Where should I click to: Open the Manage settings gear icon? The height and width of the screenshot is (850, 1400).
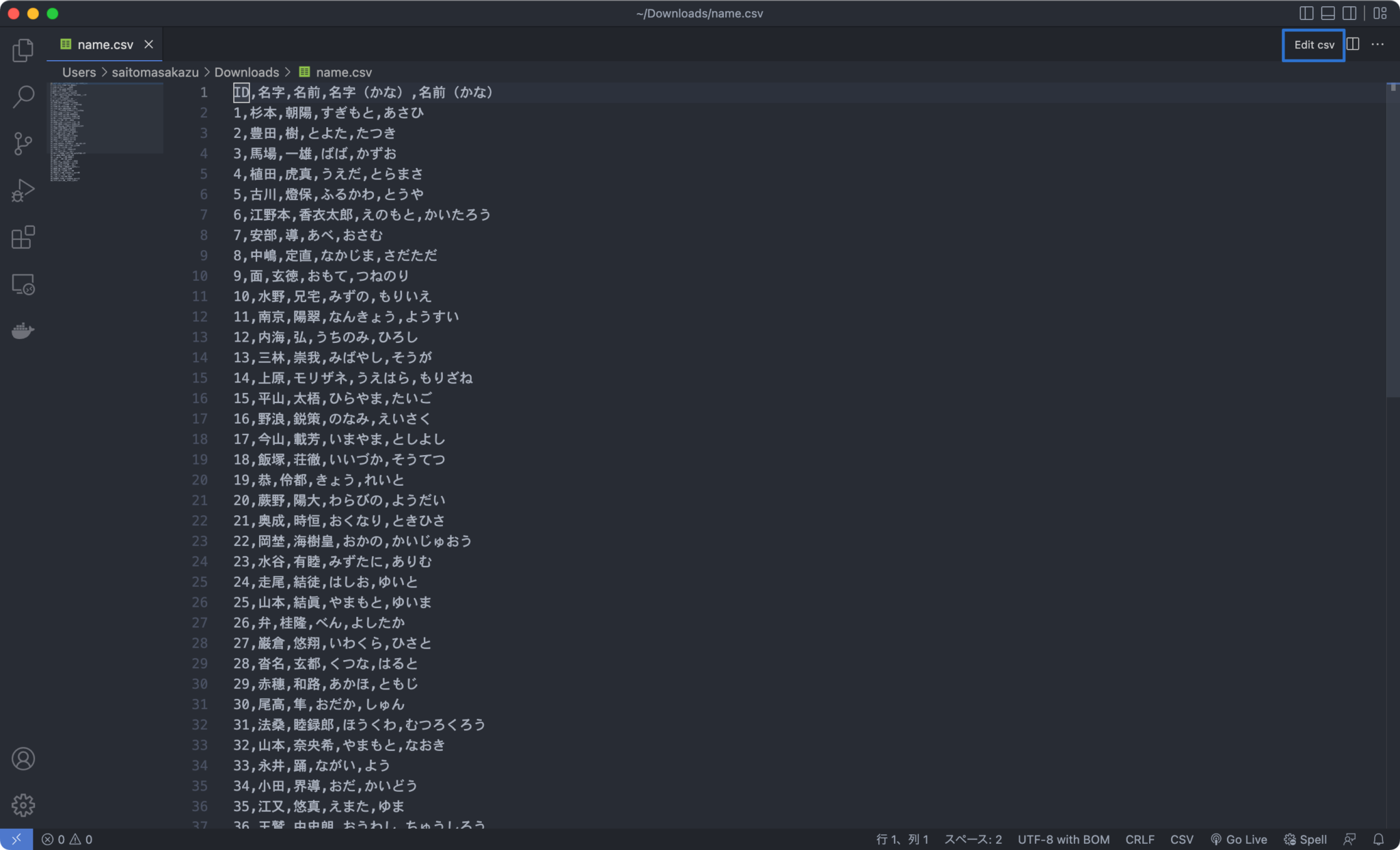(23, 805)
